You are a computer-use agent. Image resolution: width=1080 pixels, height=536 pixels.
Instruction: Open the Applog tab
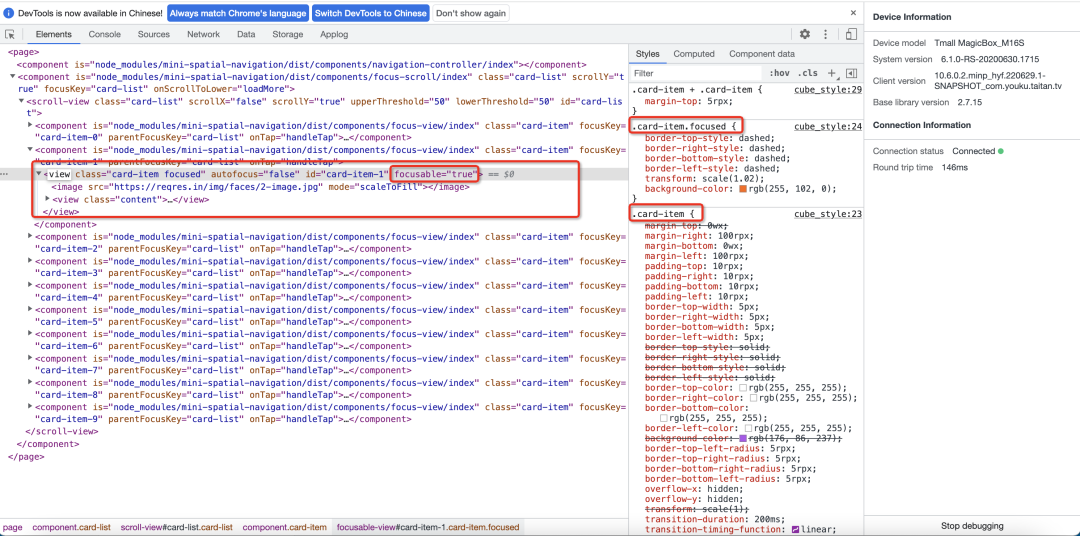(334, 34)
